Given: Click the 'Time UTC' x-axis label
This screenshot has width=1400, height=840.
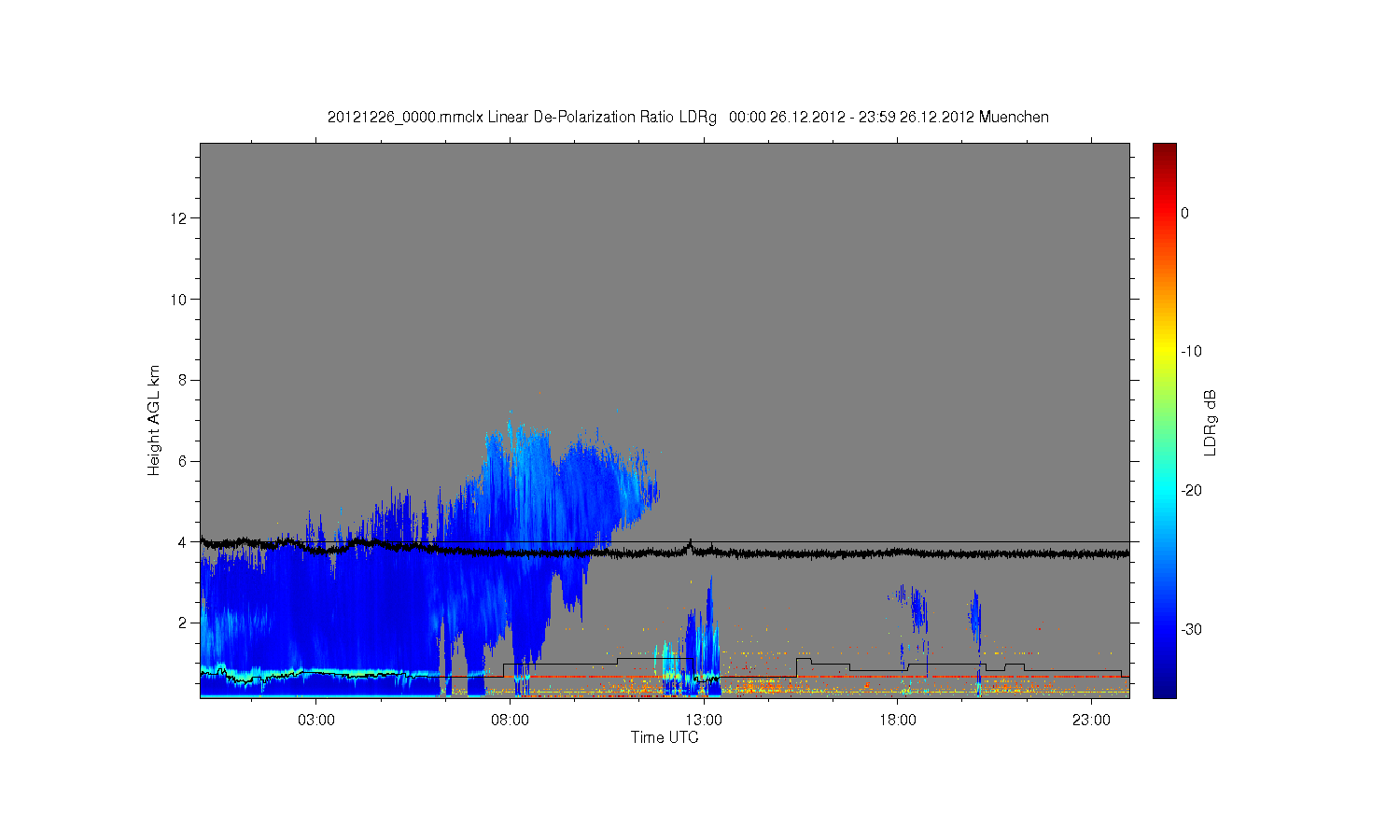Looking at the screenshot, I should click(665, 737).
